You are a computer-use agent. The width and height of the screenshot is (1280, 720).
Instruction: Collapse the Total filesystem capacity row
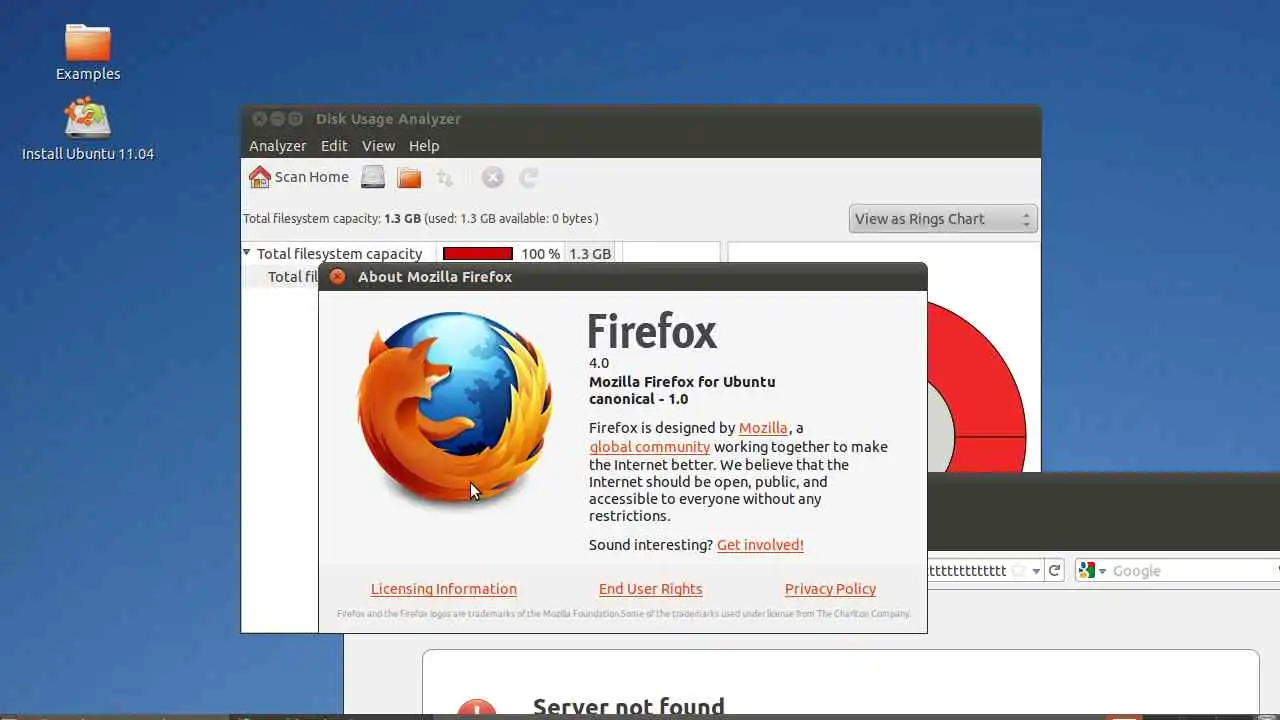tap(247, 252)
